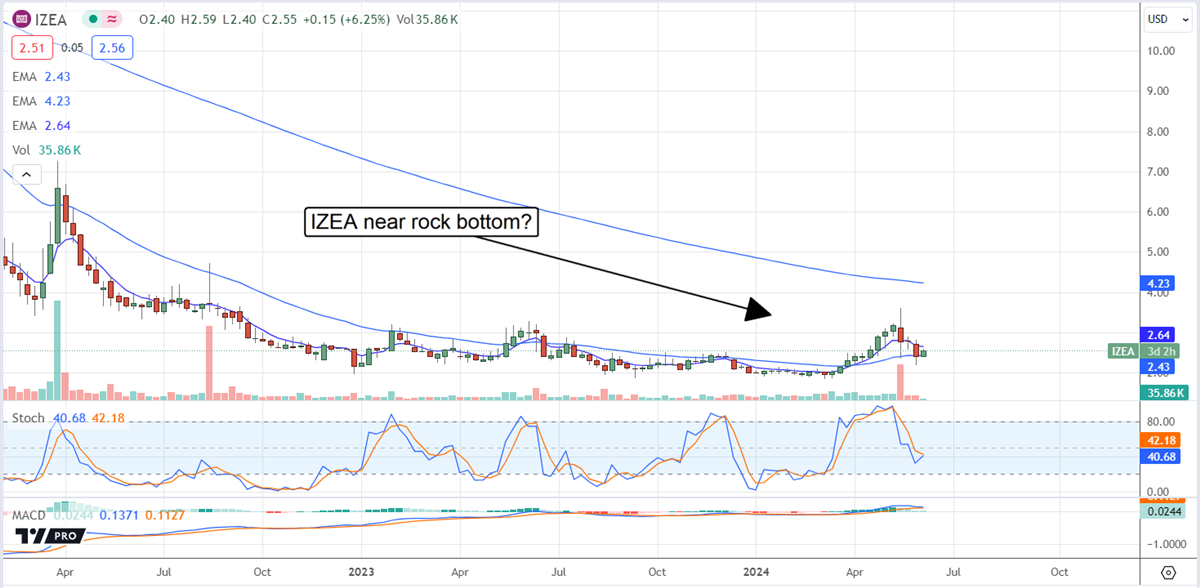
Task: Select the EMA 4.23 legend entry
Action: tap(41, 99)
